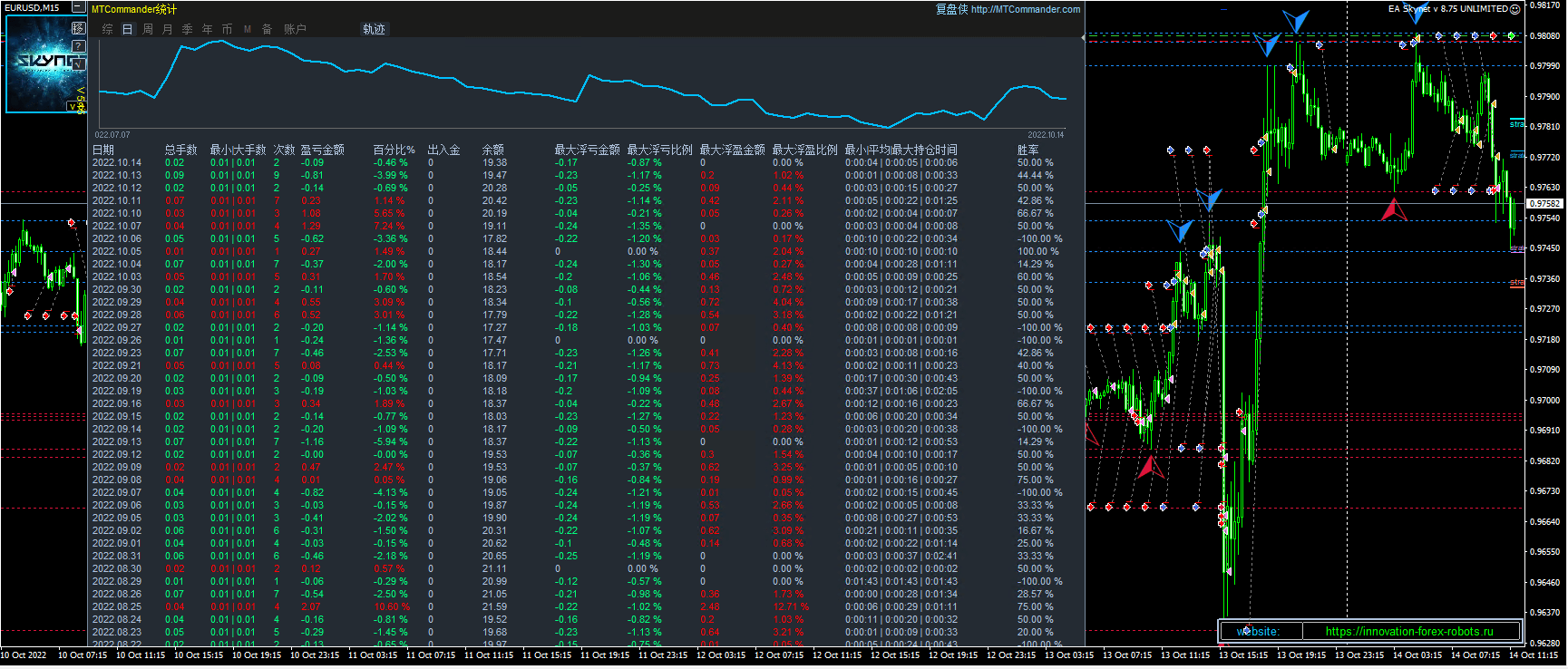The image size is (1568, 669).
Task: Open the MTCommander.com link
Action: pyautogui.click(x=1025, y=10)
